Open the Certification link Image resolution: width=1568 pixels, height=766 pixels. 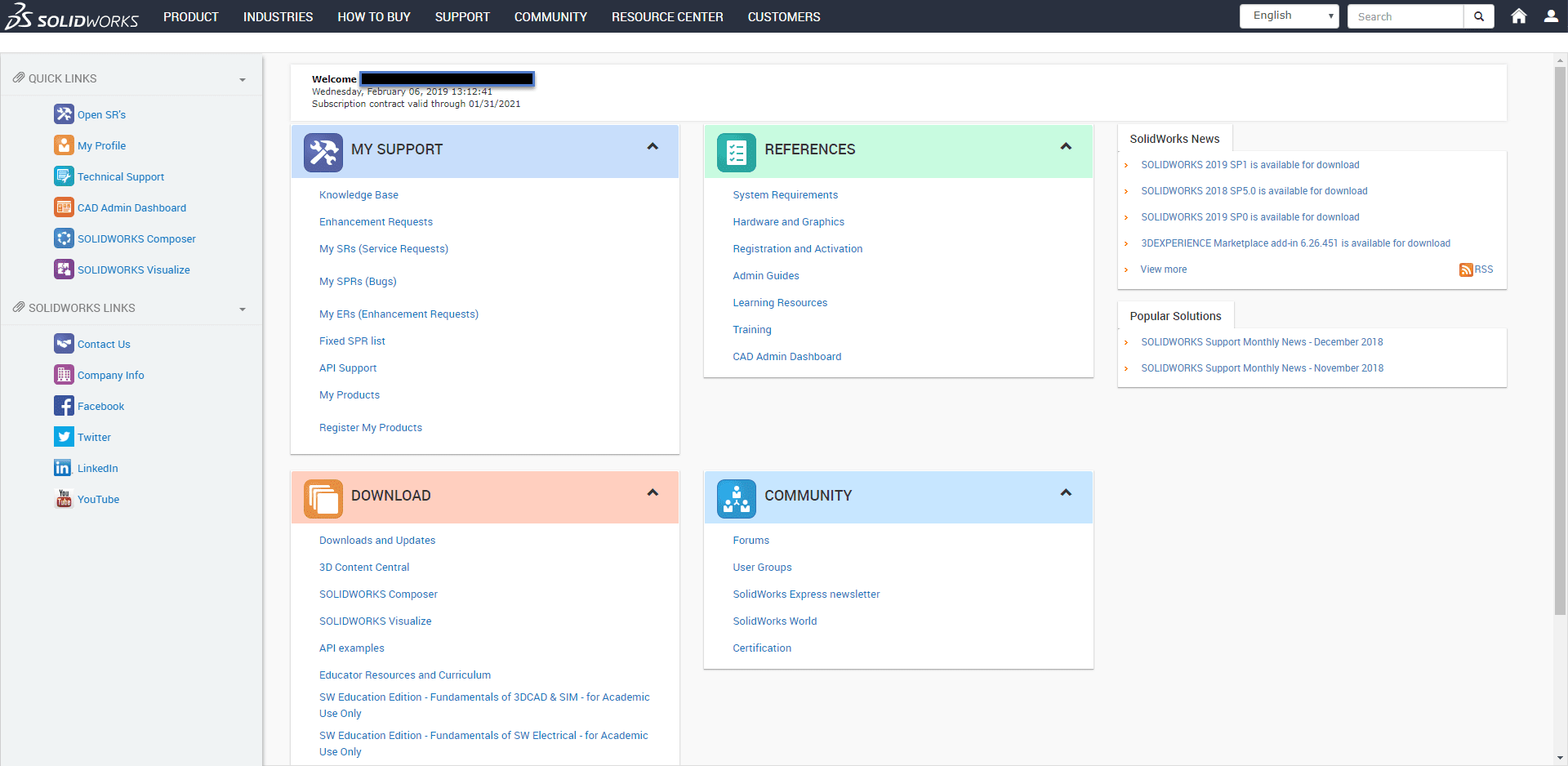[x=762, y=648]
